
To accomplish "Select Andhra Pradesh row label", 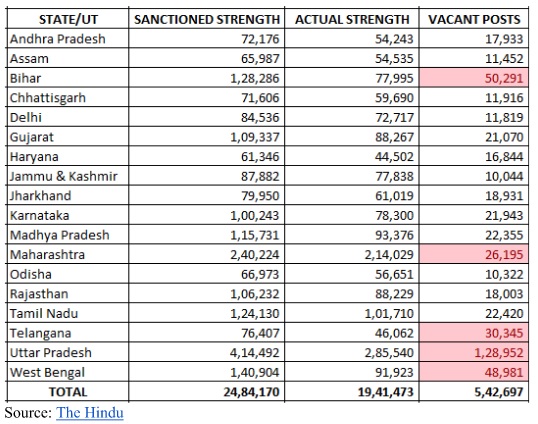I will (68, 39).
